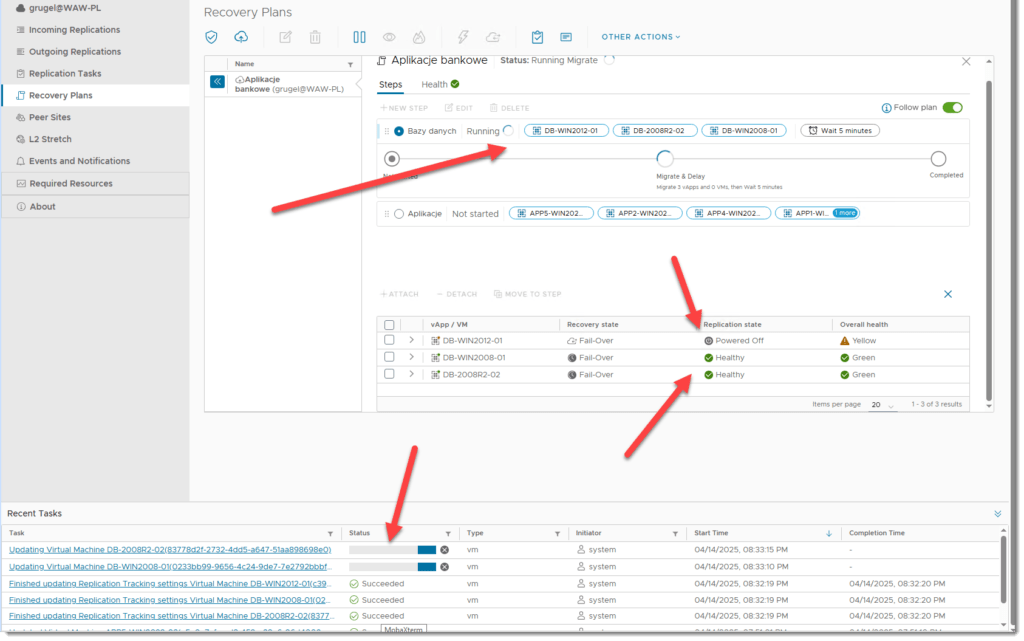Viewport: 1024px width, 641px height.
Task: Click the cloud upload migrate icon
Action: (241, 37)
